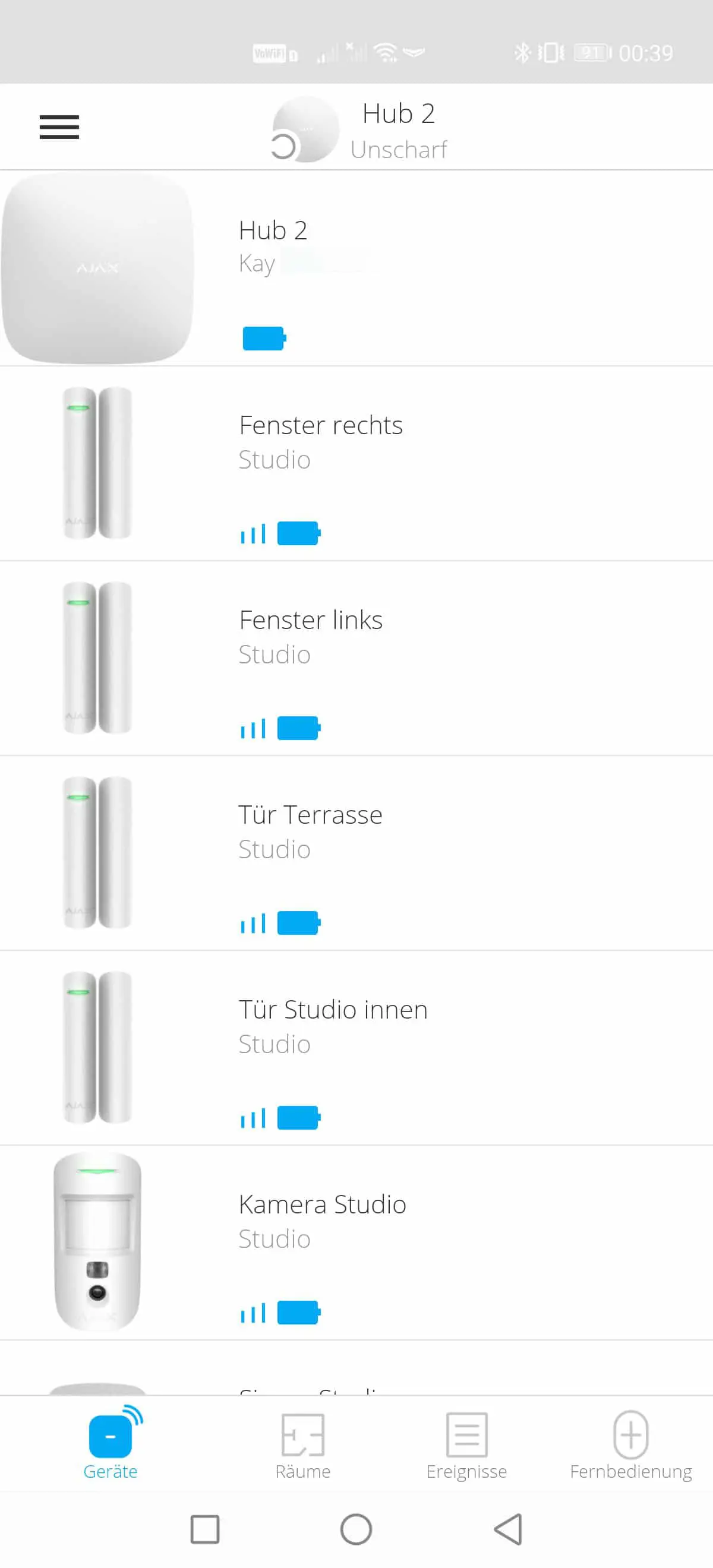Viewport: 713px width, 1568px height.
Task: Tap Tür Terrasse signal strength icon
Action: (x=253, y=923)
